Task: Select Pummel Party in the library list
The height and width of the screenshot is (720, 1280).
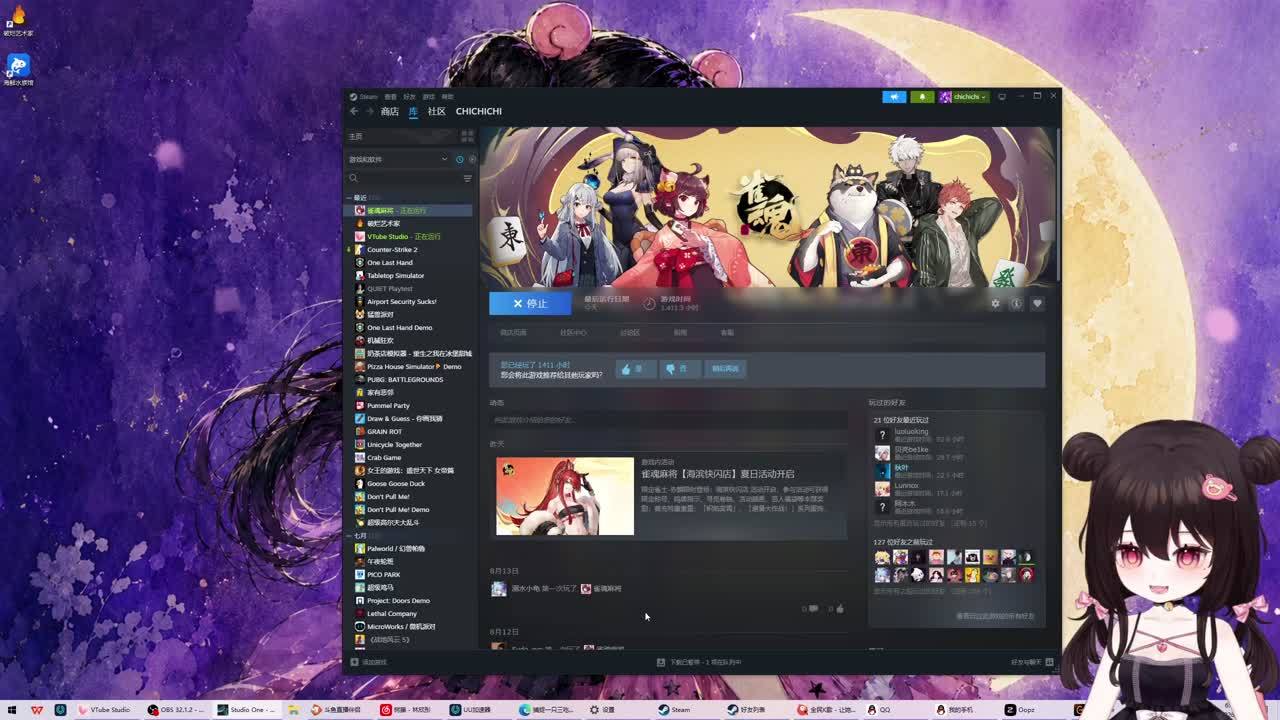Action: tap(409, 406)
